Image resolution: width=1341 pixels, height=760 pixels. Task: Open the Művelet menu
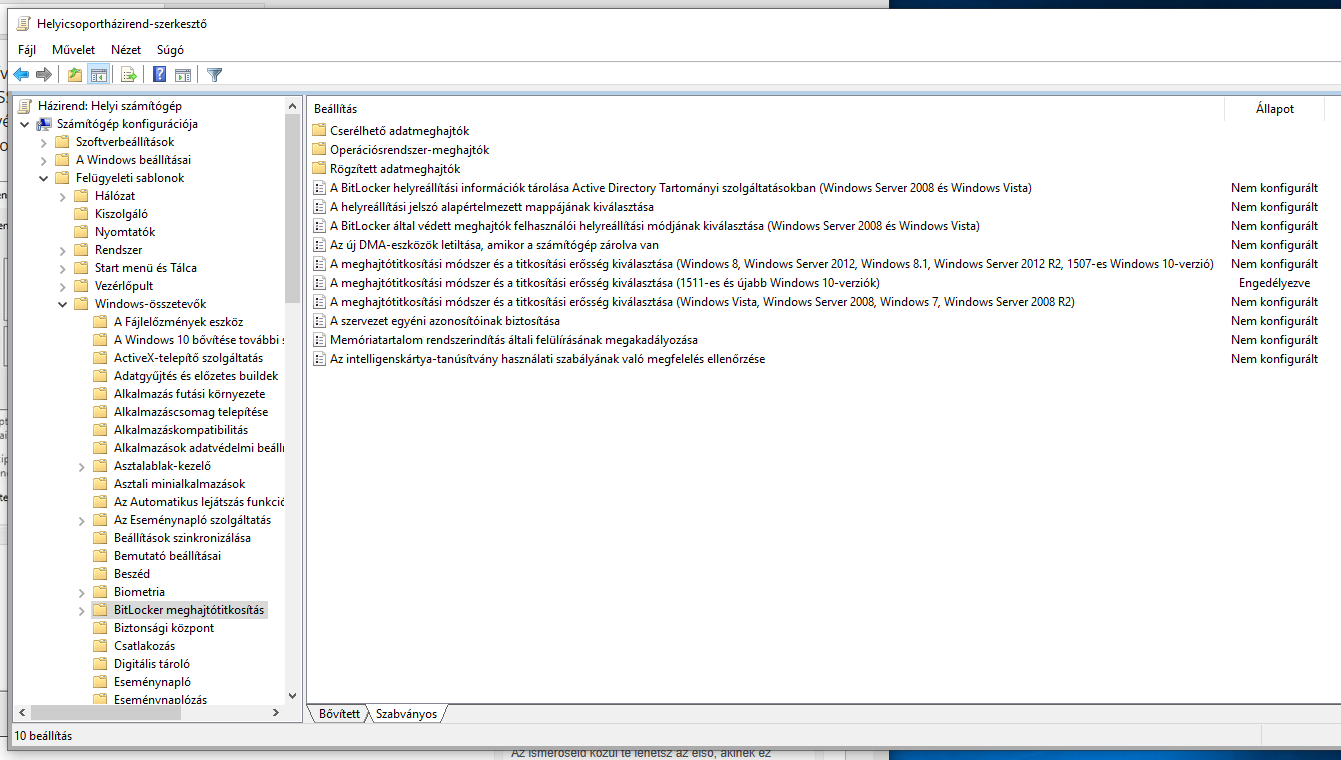(74, 49)
